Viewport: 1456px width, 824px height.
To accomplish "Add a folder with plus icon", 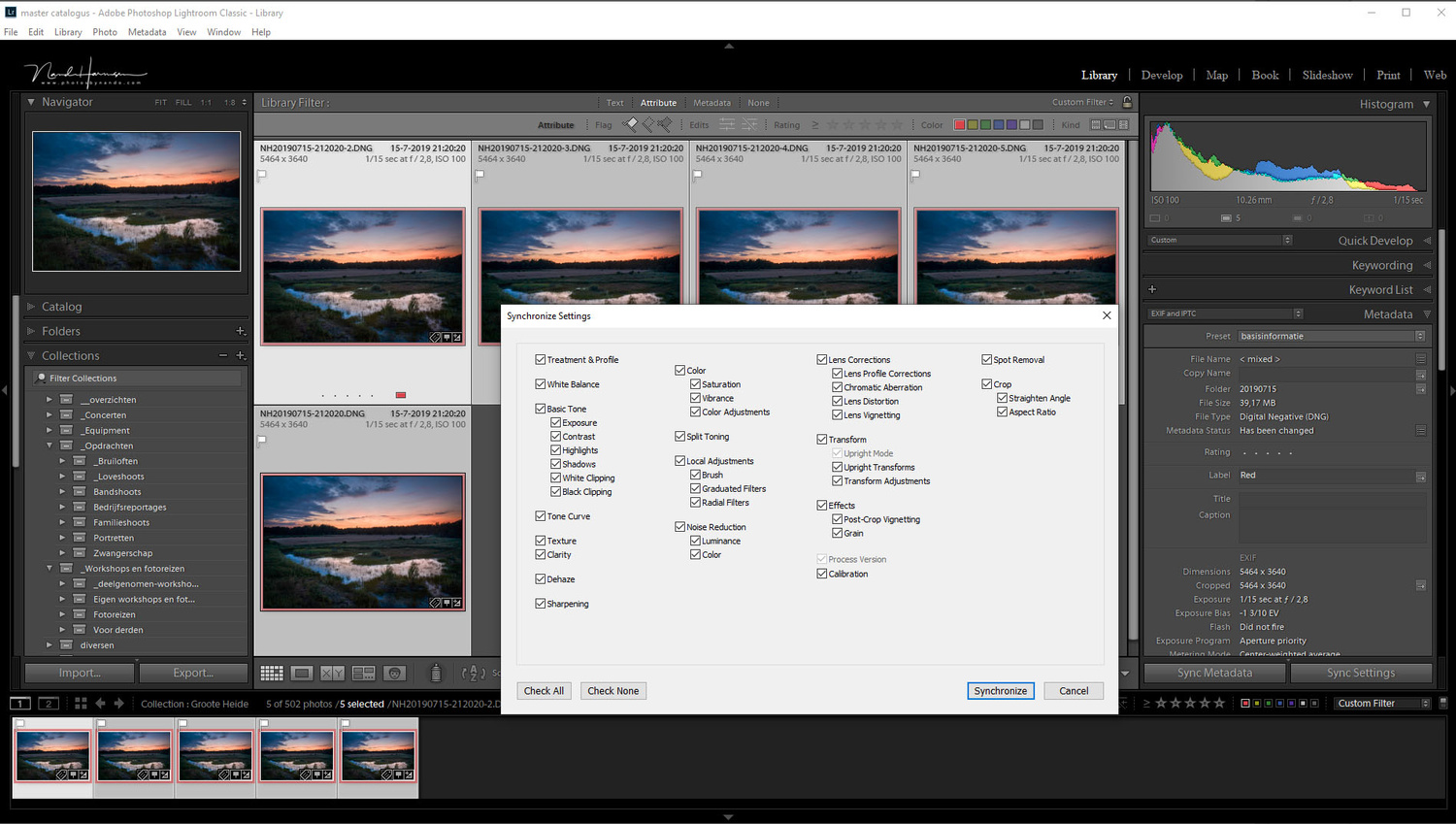I will coord(241,331).
